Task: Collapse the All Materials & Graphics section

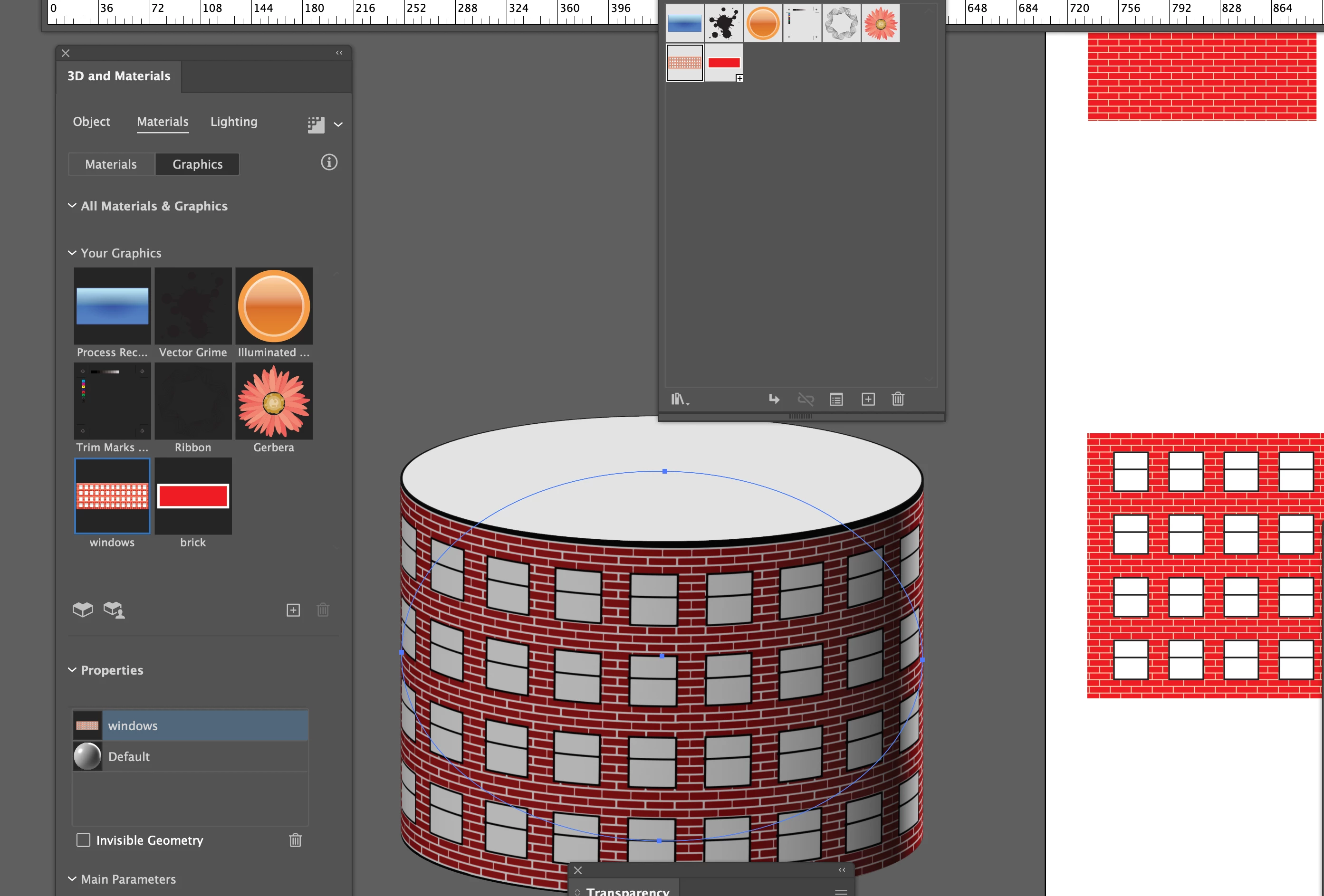Action: pyautogui.click(x=72, y=206)
